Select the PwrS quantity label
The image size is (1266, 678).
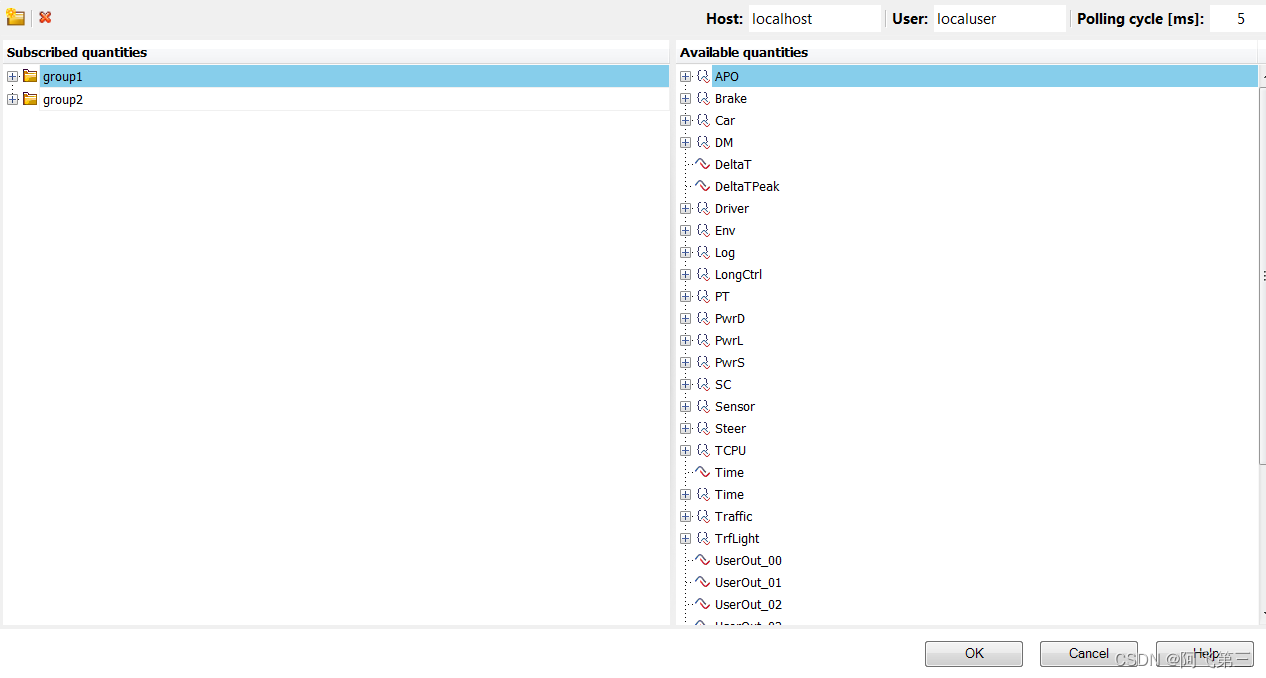point(730,363)
